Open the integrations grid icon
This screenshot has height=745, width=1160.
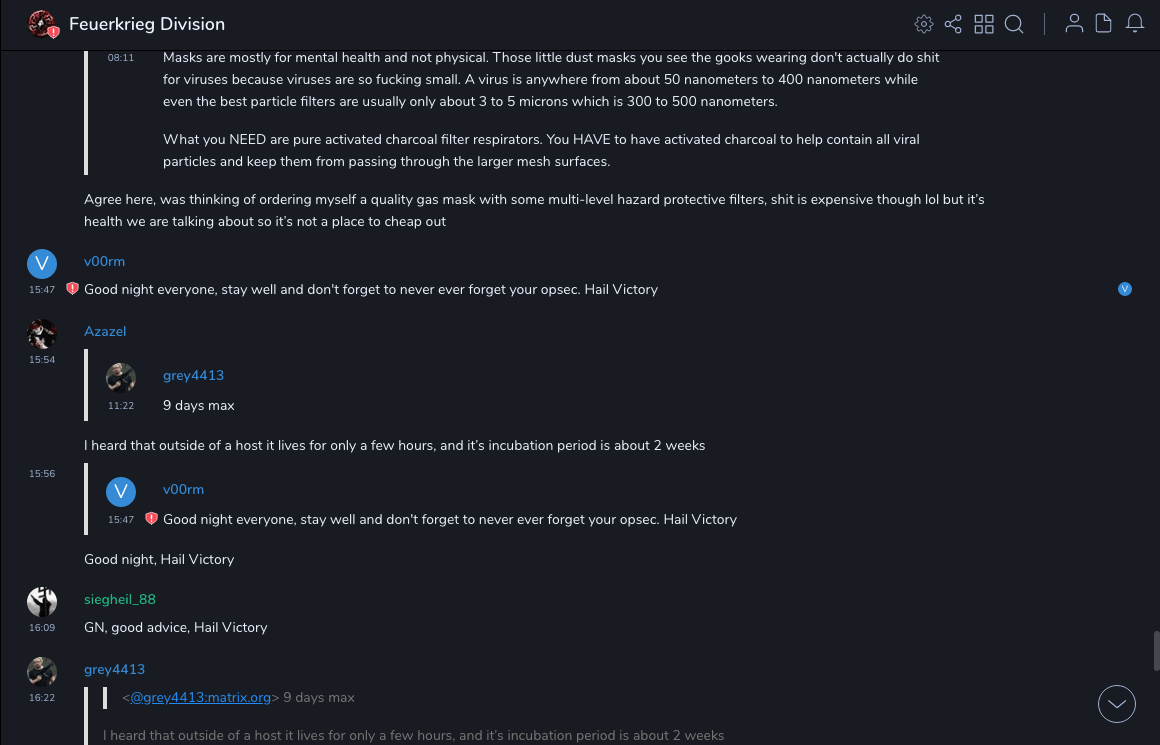coord(984,24)
